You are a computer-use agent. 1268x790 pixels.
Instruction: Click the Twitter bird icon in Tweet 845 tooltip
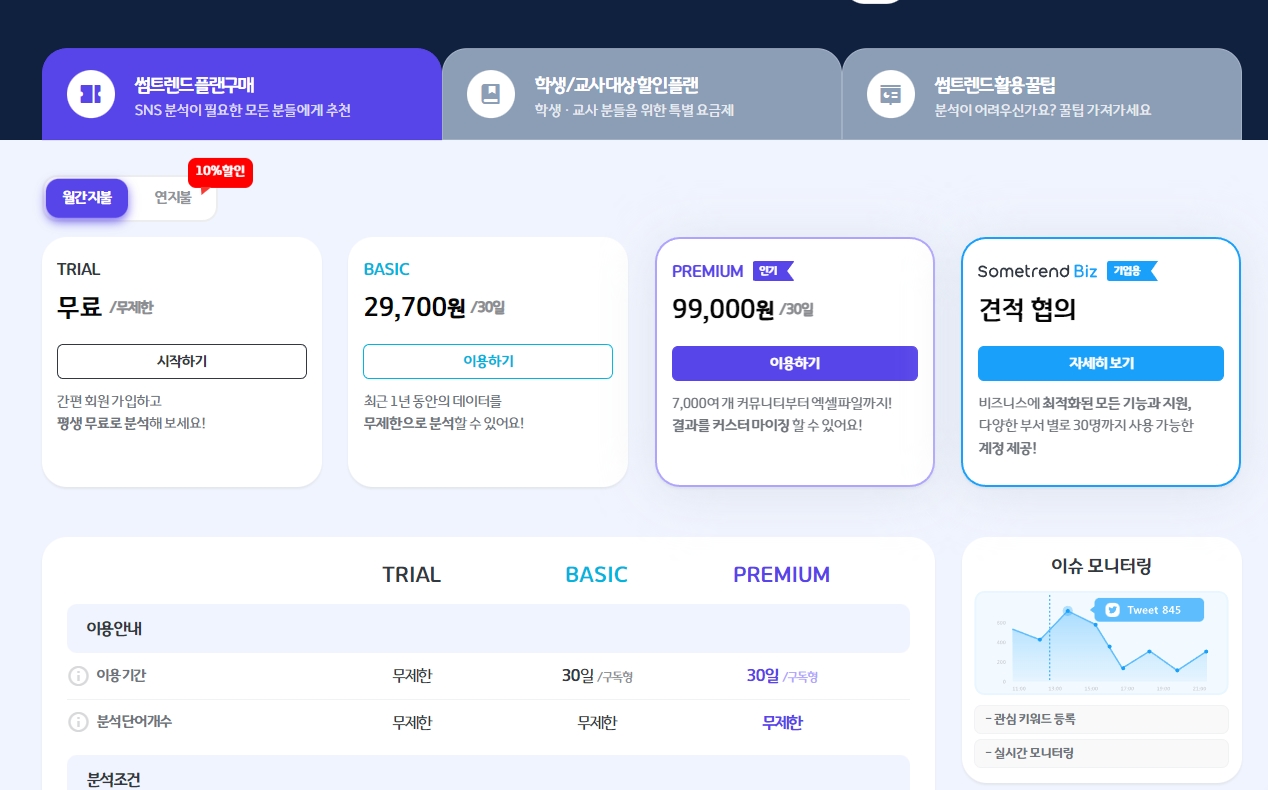click(x=1112, y=610)
